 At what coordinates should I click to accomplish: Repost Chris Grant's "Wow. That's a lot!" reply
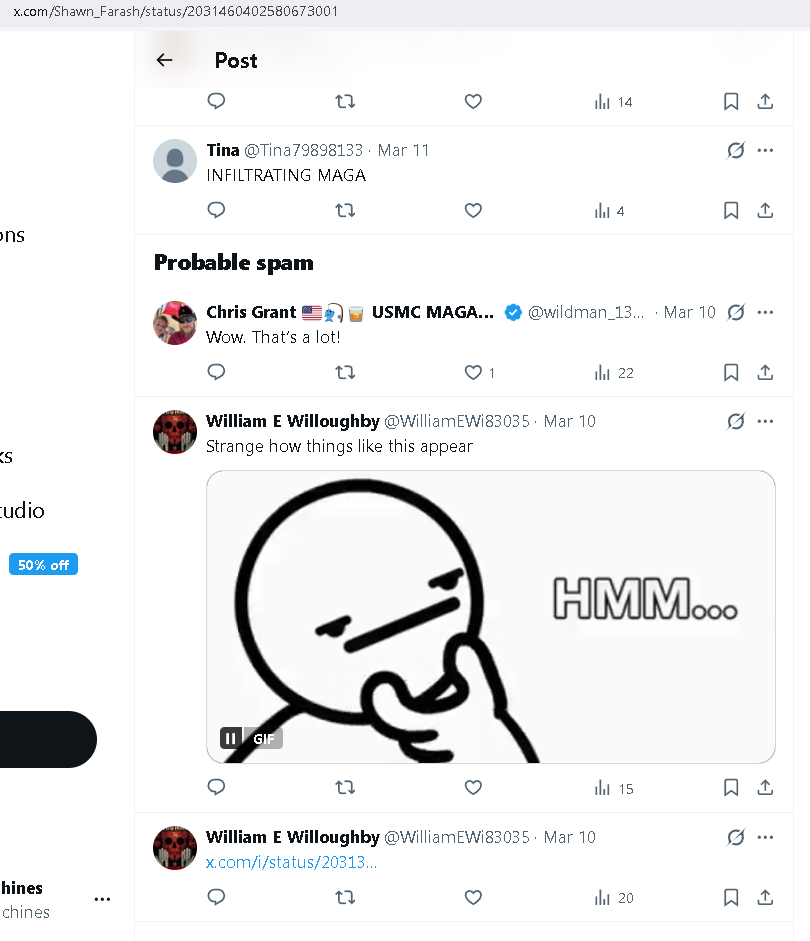(x=345, y=372)
